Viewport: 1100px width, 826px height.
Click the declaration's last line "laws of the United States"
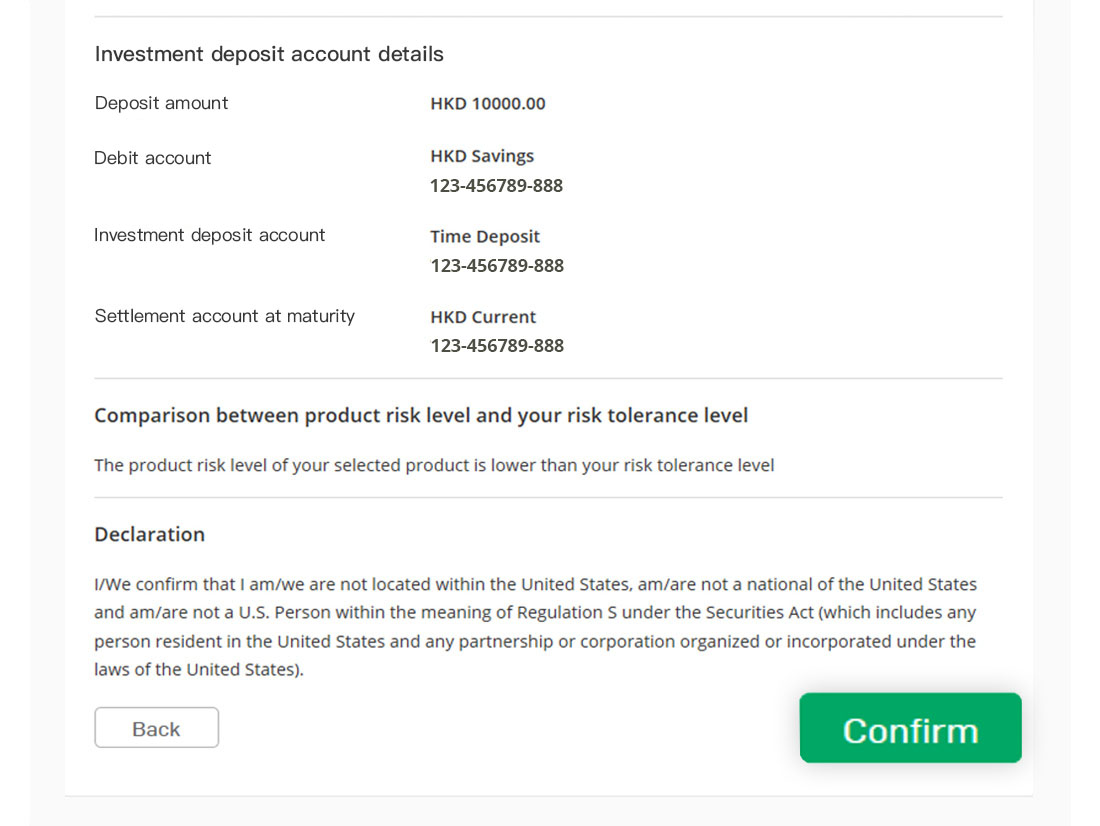199,670
